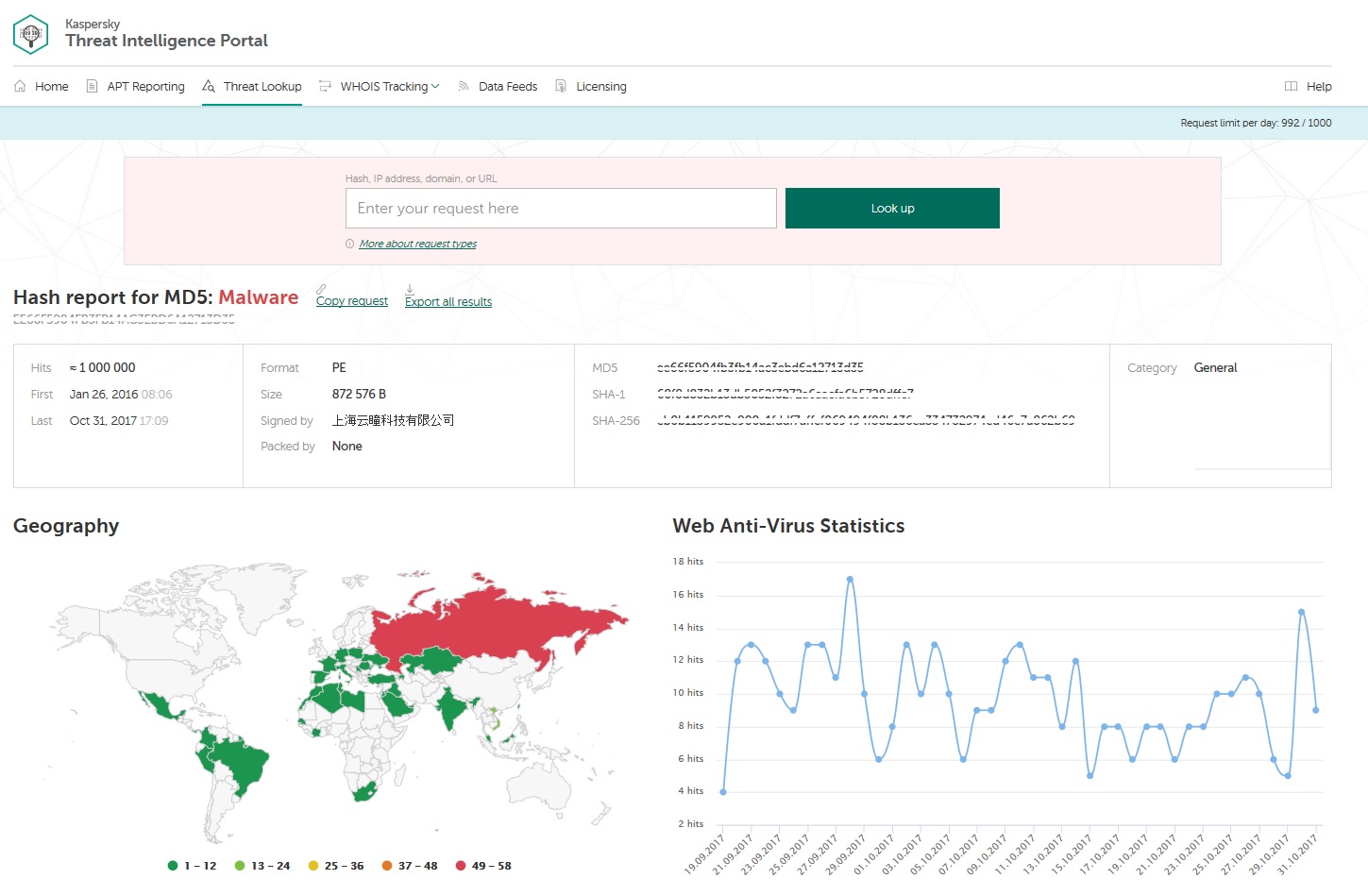
Task: Expand the WHOIS Tracking dropdown arrow
Action: click(x=435, y=86)
